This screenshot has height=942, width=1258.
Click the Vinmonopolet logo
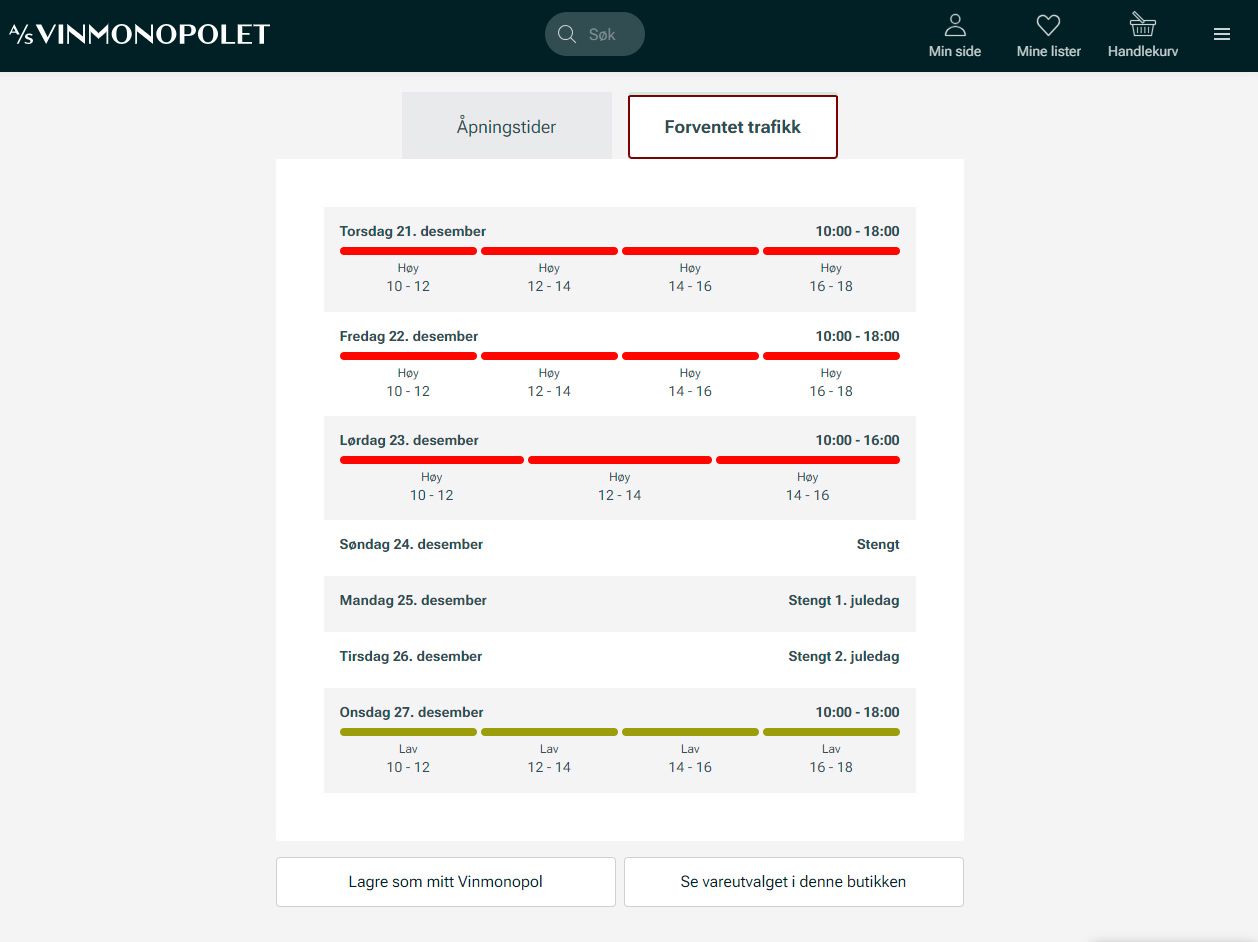click(x=140, y=34)
